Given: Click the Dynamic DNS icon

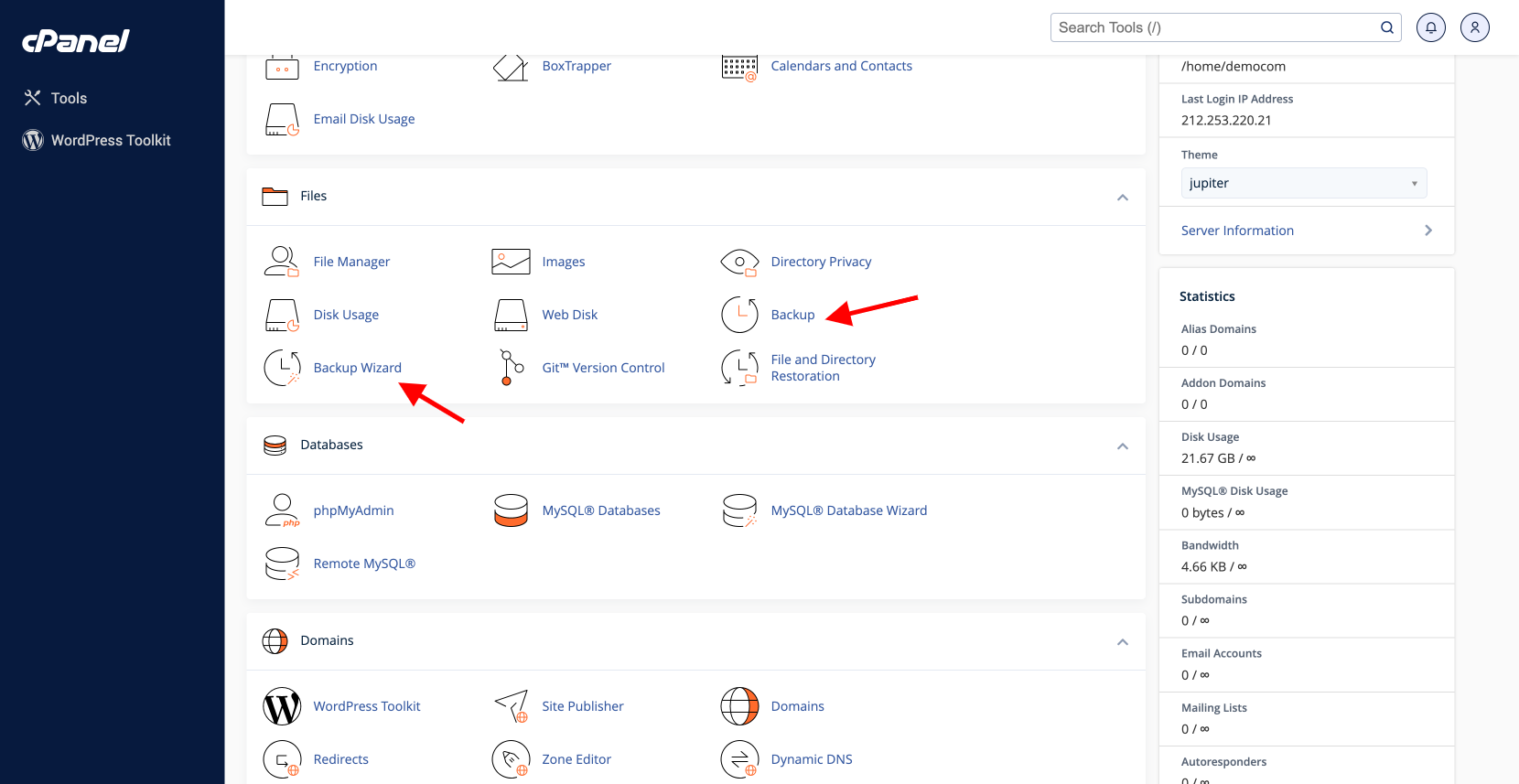Looking at the screenshot, I should [x=739, y=759].
